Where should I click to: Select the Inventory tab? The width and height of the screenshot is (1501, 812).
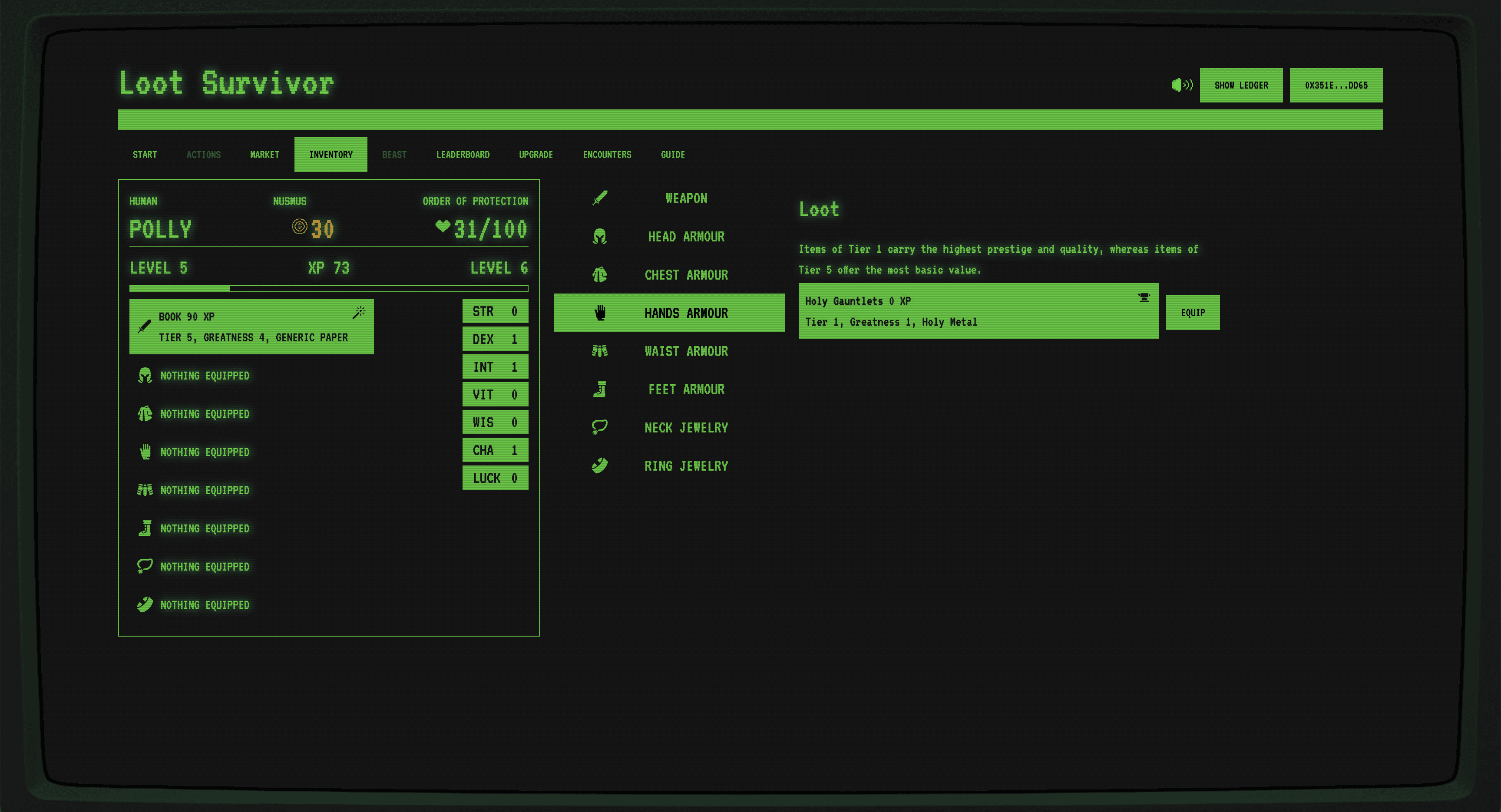coord(331,154)
